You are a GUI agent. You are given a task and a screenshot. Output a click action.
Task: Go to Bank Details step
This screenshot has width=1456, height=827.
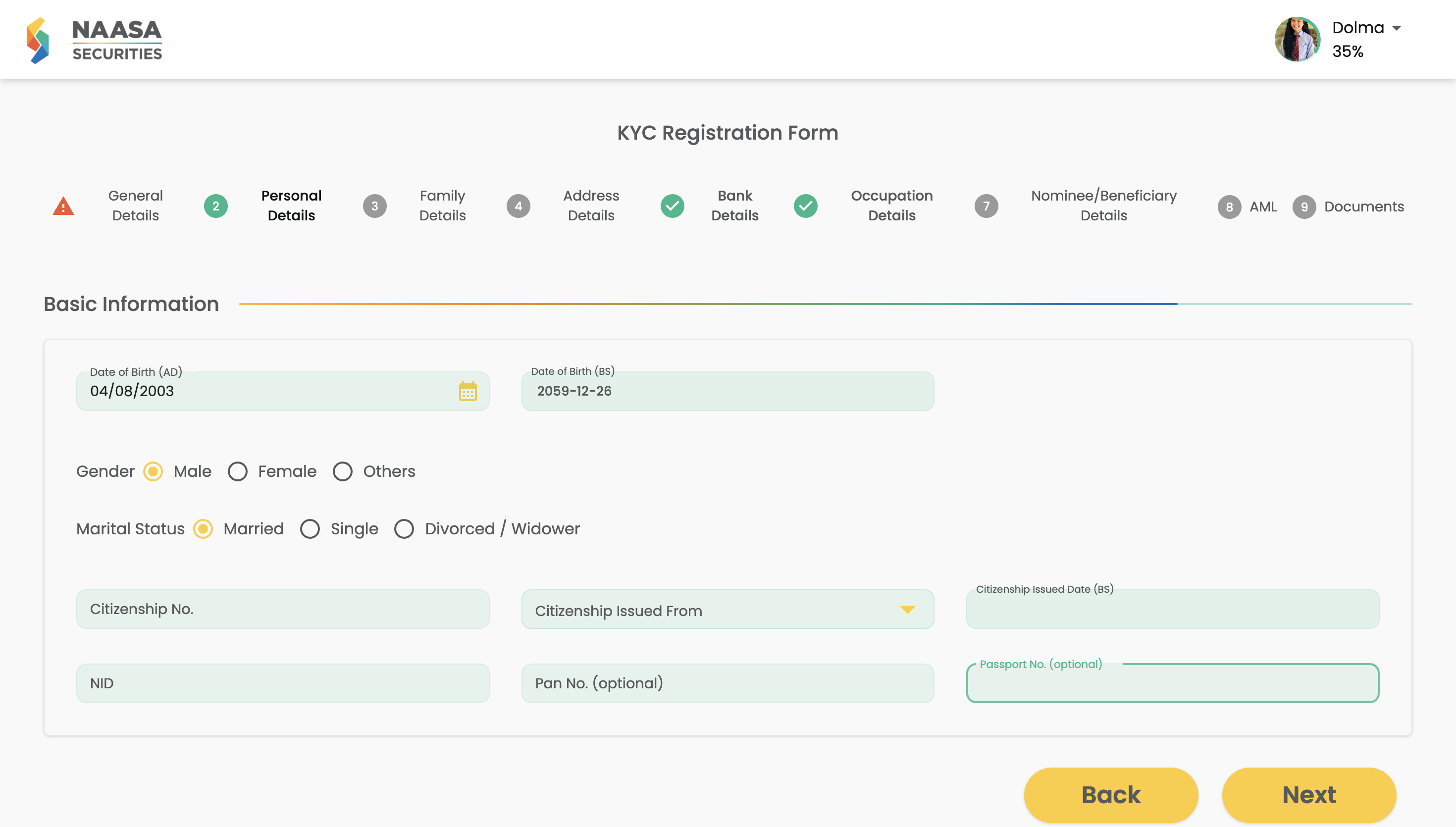click(735, 206)
